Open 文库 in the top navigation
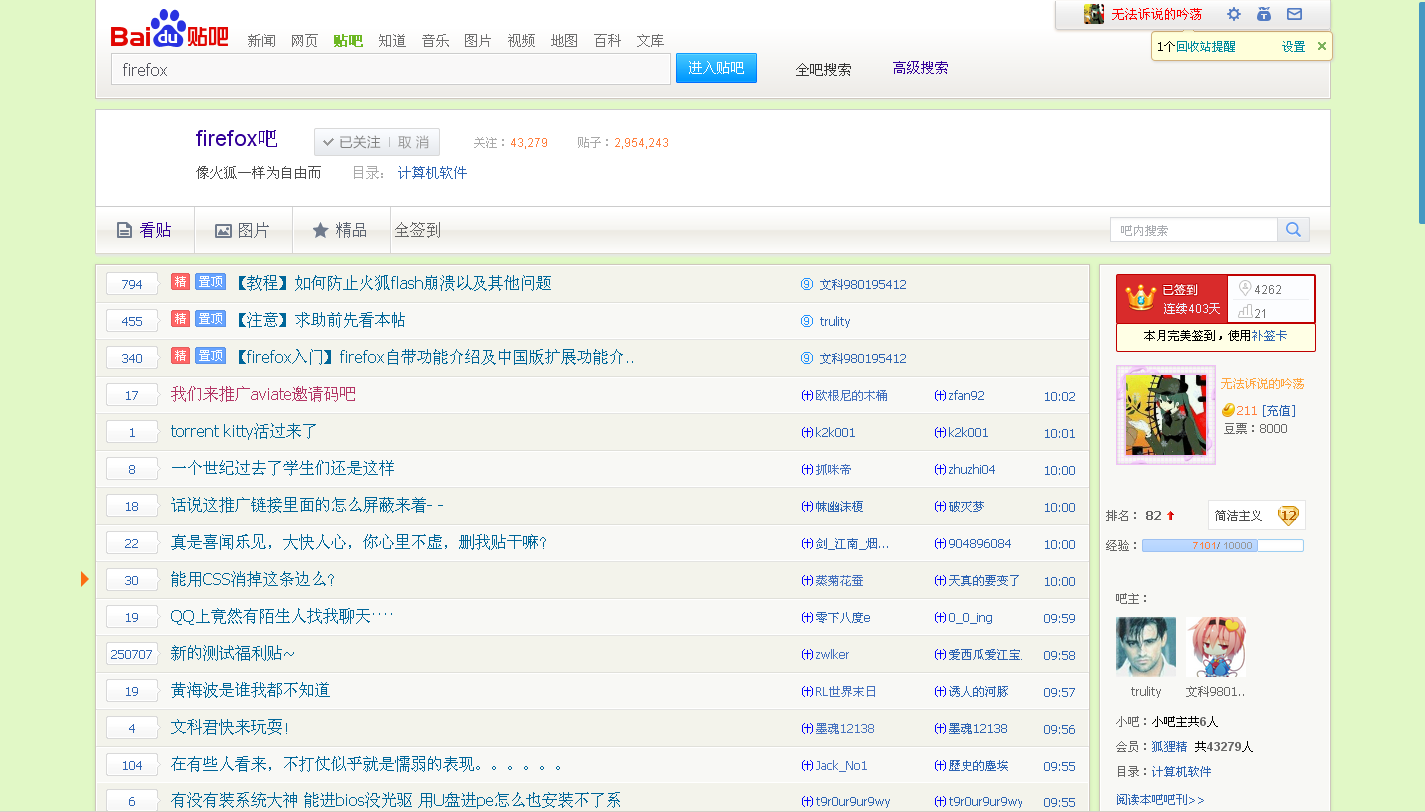Viewport: 1425px width, 812px height. [650, 41]
